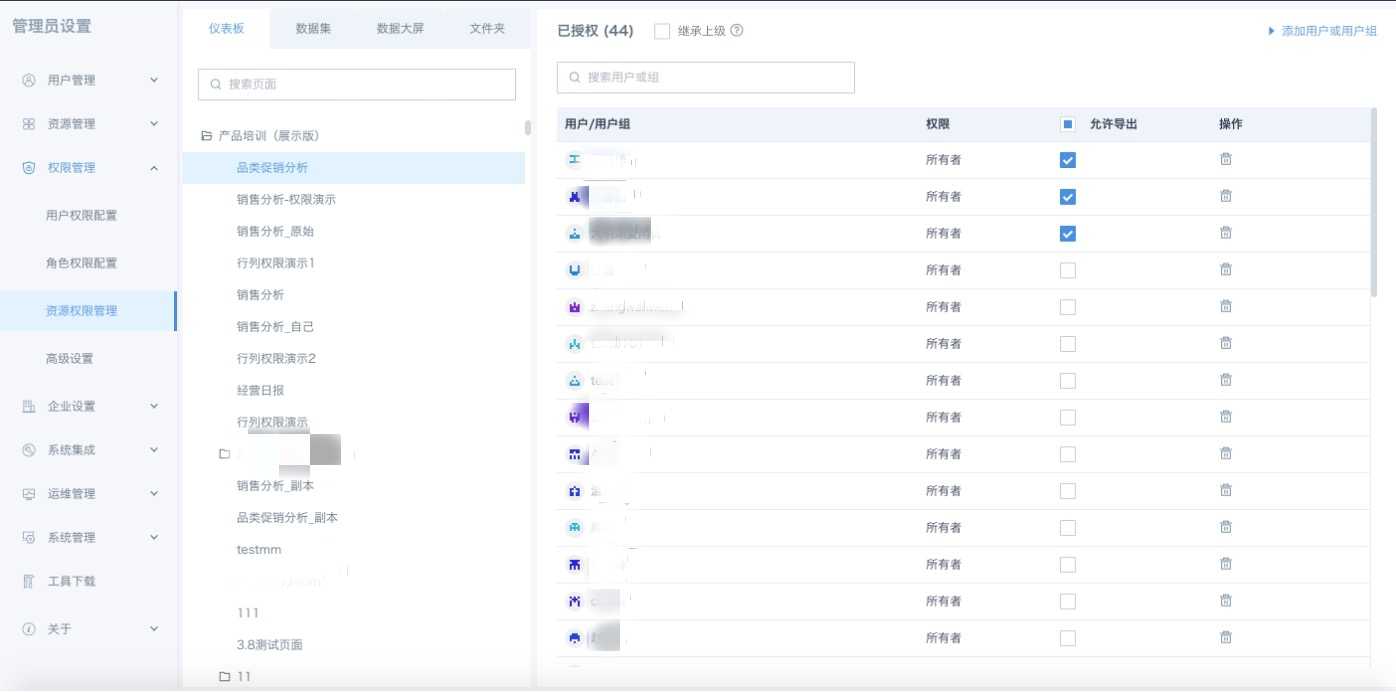
Task: Open 用户权限配置 in the sidebar
Action: (81, 215)
